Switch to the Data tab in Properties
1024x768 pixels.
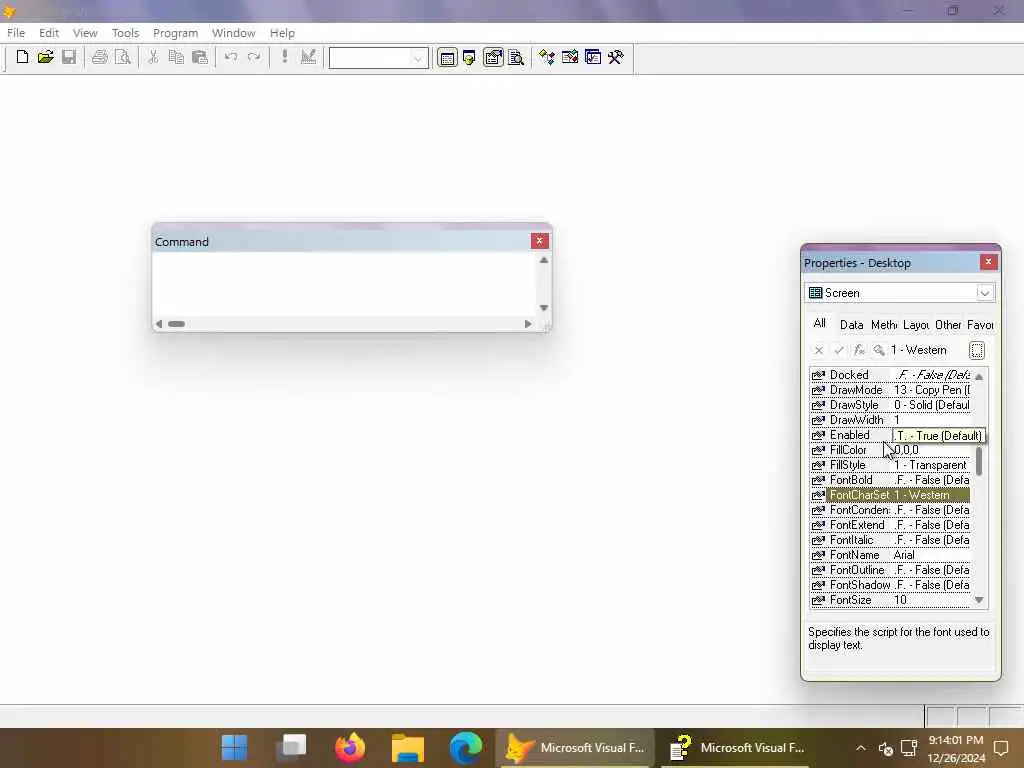(x=851, y=325)
